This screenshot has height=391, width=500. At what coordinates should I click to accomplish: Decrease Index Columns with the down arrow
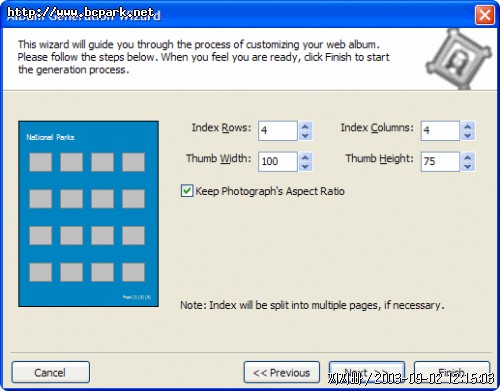click(468, 136)
